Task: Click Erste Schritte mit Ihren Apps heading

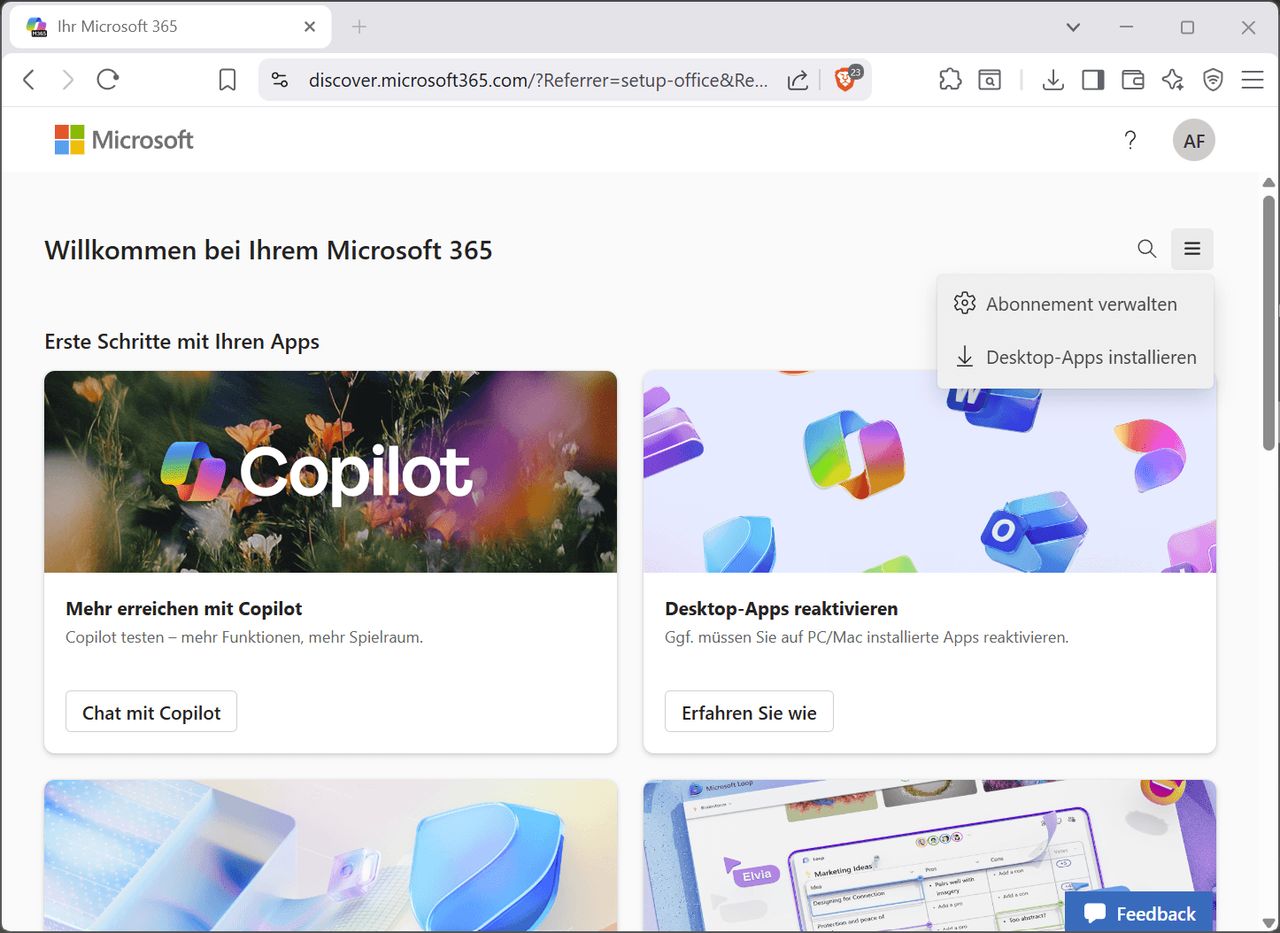Action: click(x=182, y=341)
